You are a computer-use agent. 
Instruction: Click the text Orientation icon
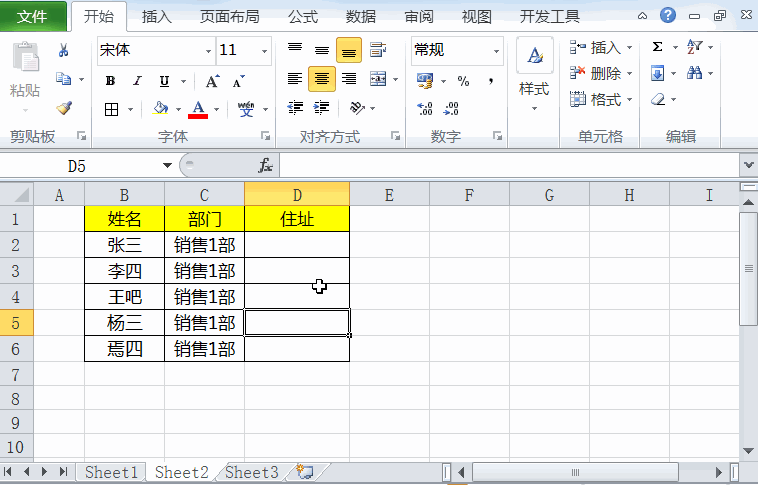tap(357, 108)
